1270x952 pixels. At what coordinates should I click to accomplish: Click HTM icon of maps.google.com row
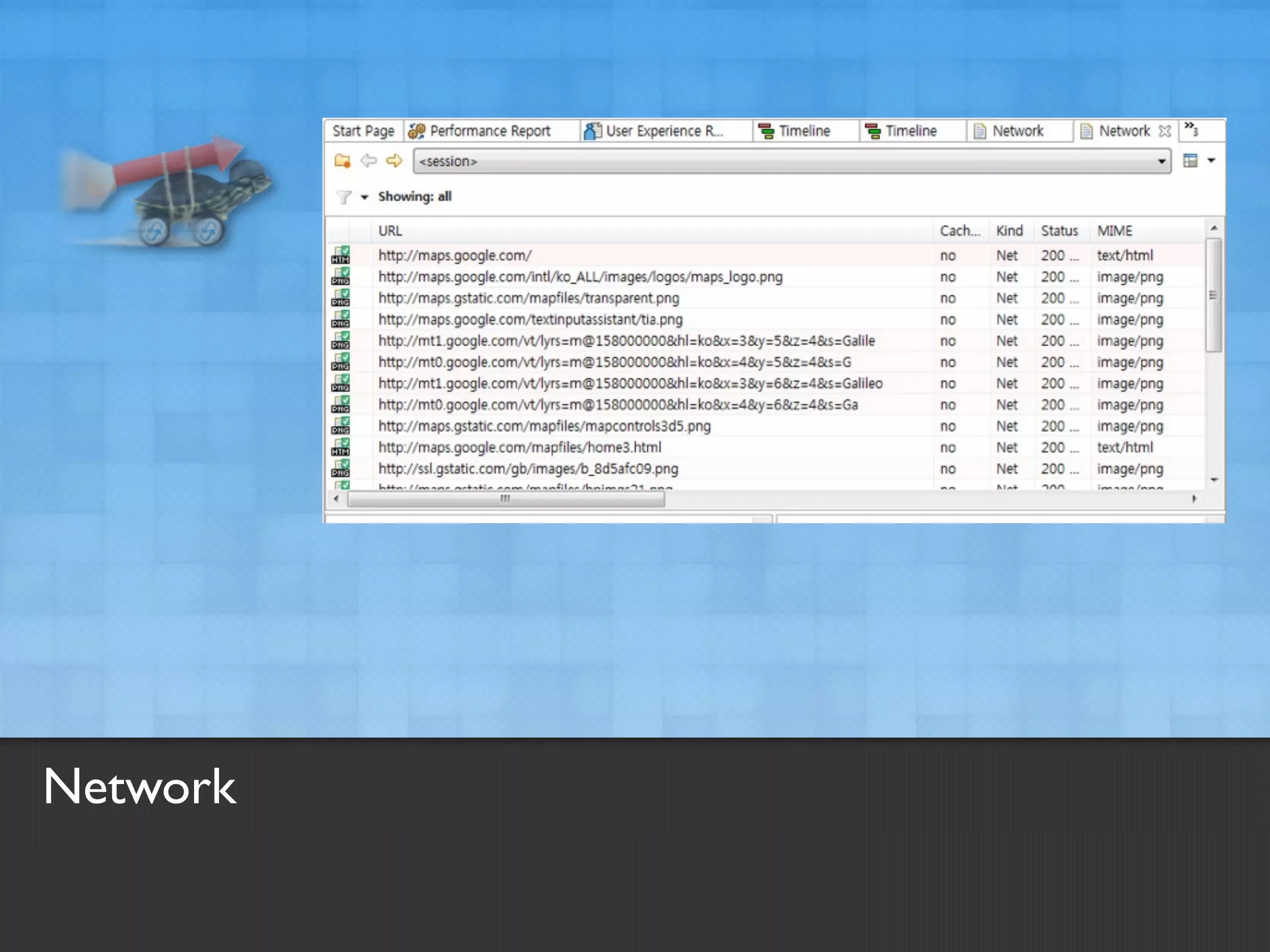[340, 255]
